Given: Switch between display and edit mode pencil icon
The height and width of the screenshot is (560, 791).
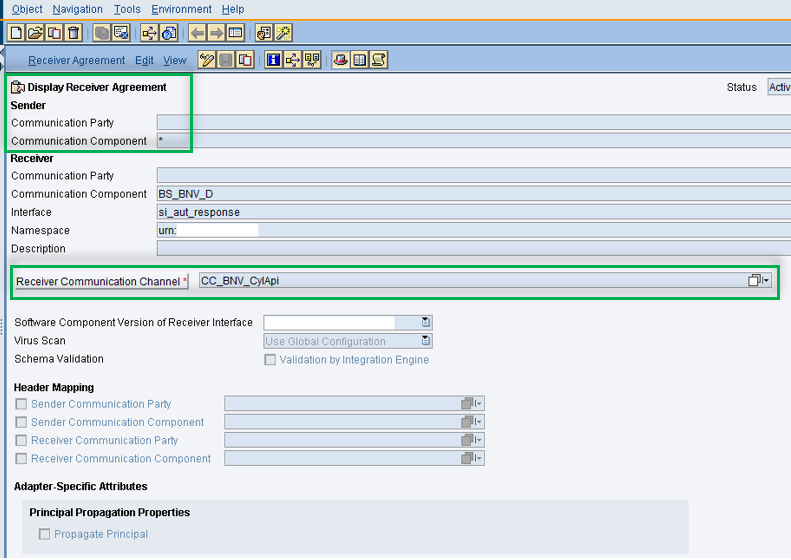Looking at the screenshot, I should (207, 60).
